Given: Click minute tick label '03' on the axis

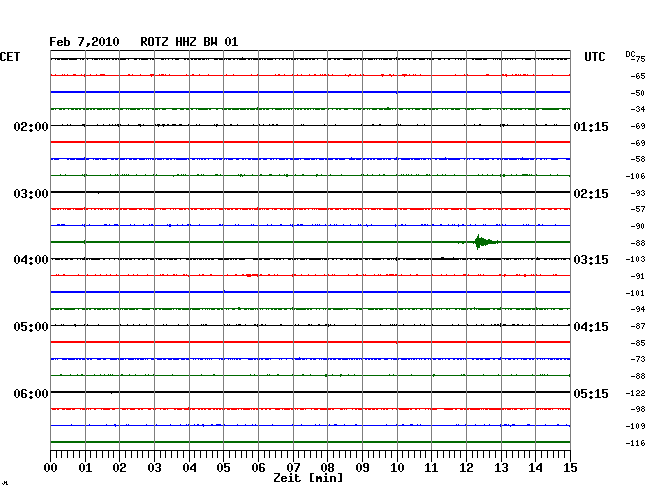Looking at the screenshot, I should click(x=154, y=468).
